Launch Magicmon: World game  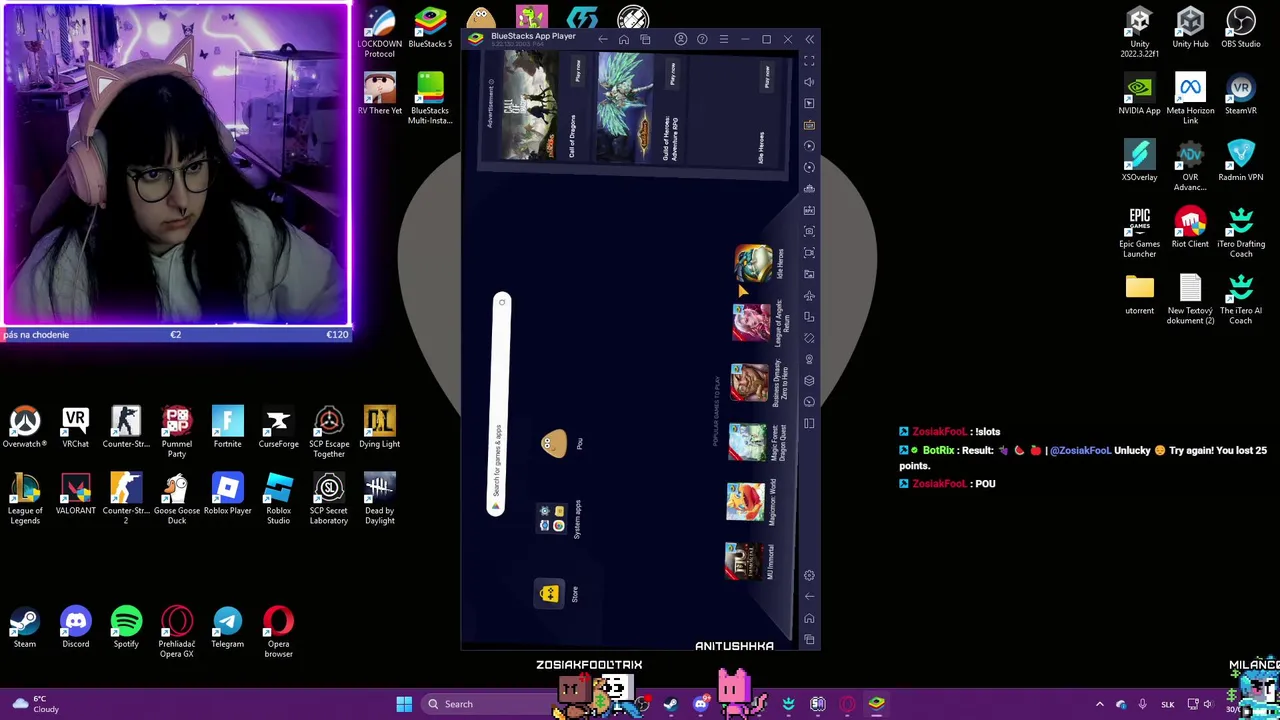(x=745, y=502)
